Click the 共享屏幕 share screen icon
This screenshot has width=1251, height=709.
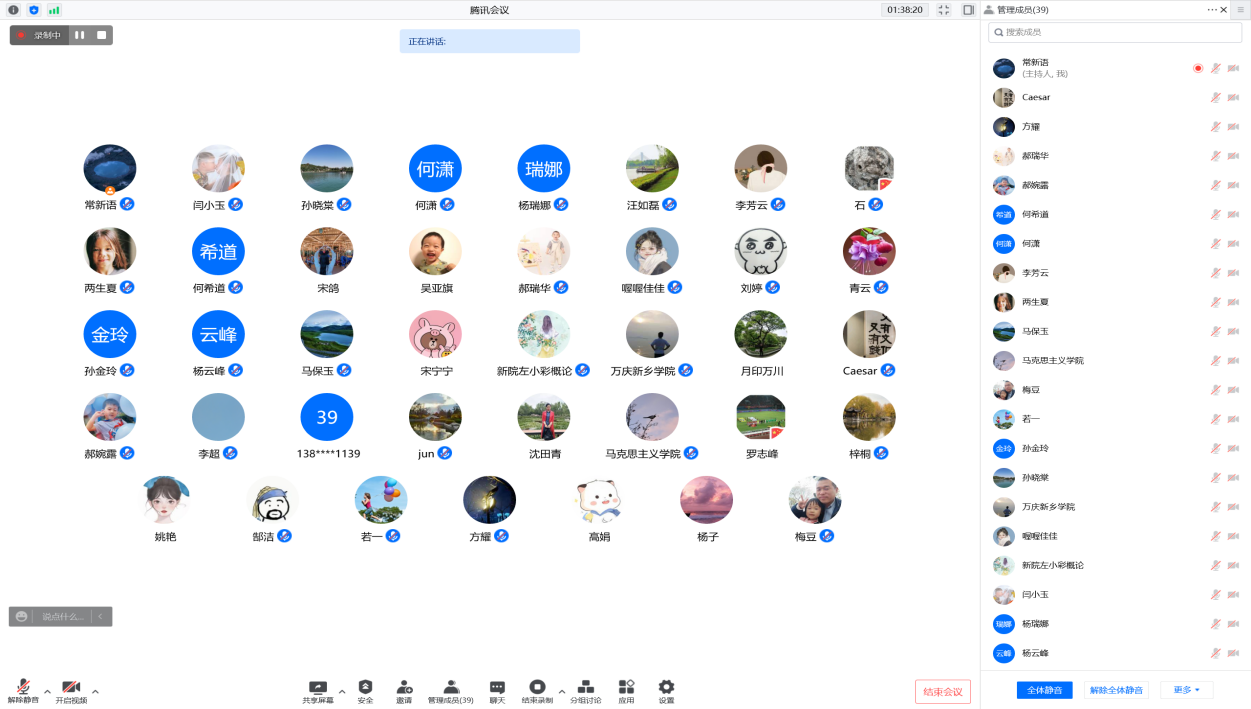(x=318, y=691)
